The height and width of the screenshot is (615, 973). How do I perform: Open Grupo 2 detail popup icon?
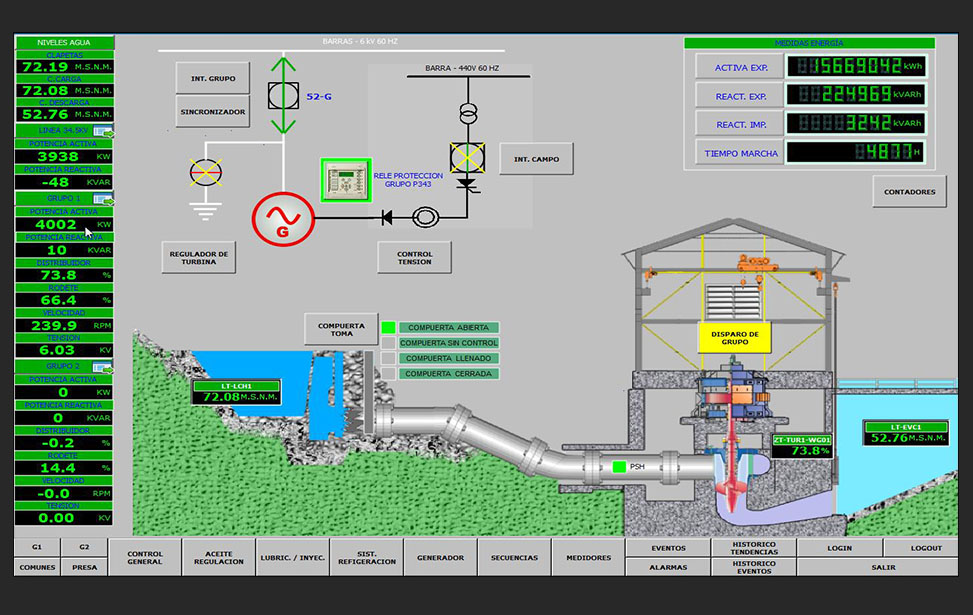click(x=103, y=367)
